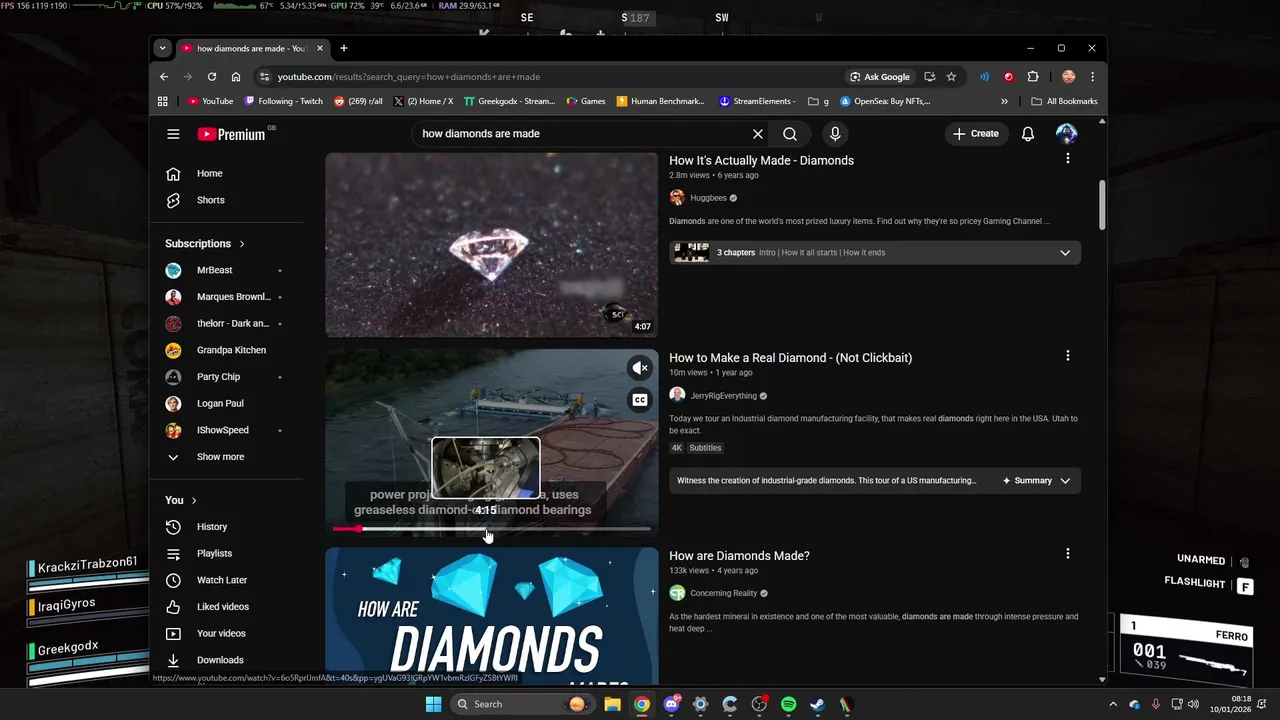The height and width of the screenshot is (720, 1280).
Task: Click the Create button
Action: click(x=976, y=134)
